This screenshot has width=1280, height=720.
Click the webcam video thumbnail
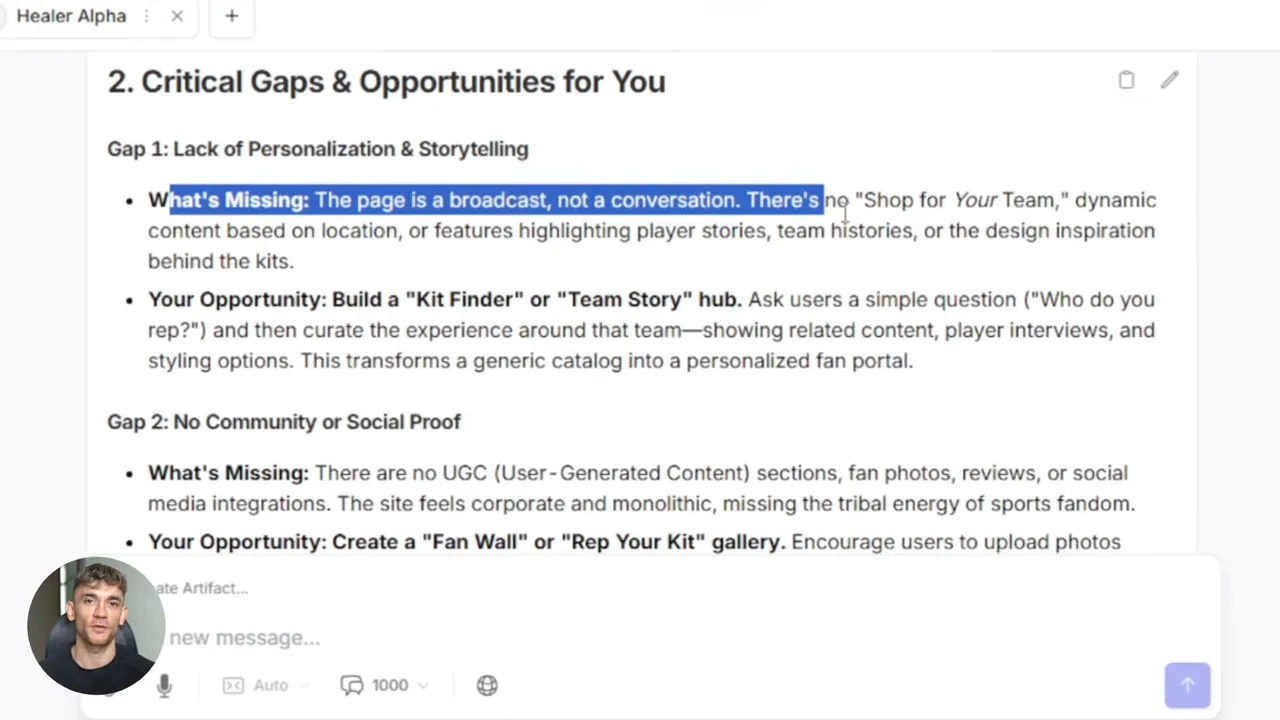coord(96,627)
